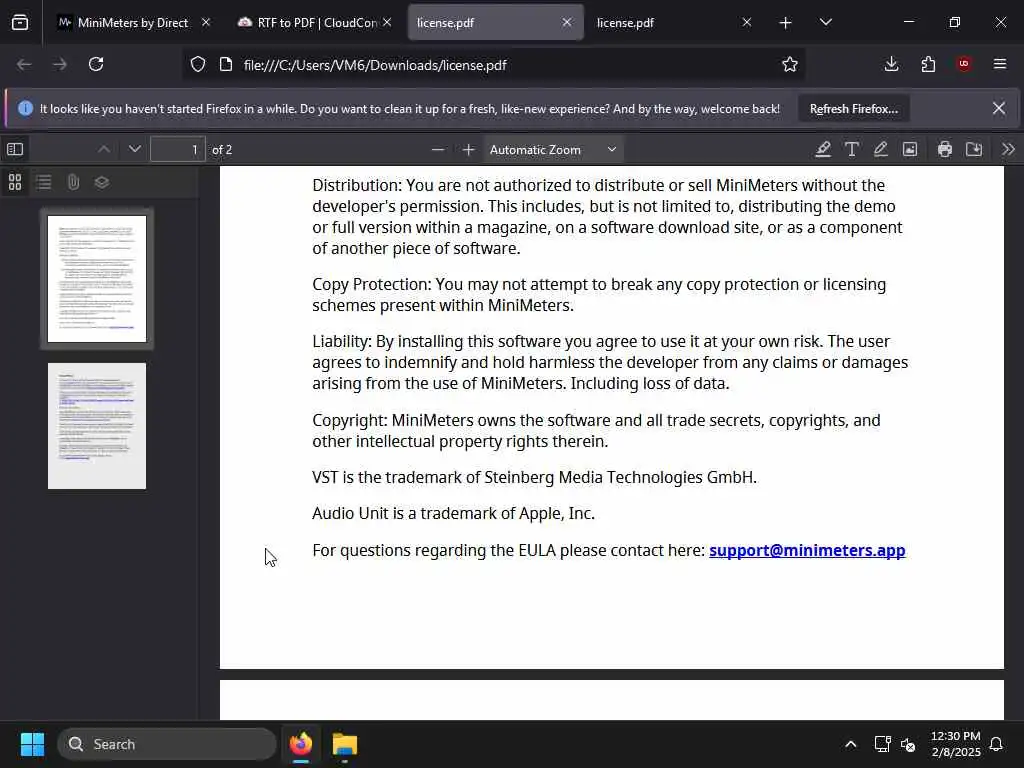Click the address bar URL
This screenshot has width=1024, height=768.
click(375, 65)
